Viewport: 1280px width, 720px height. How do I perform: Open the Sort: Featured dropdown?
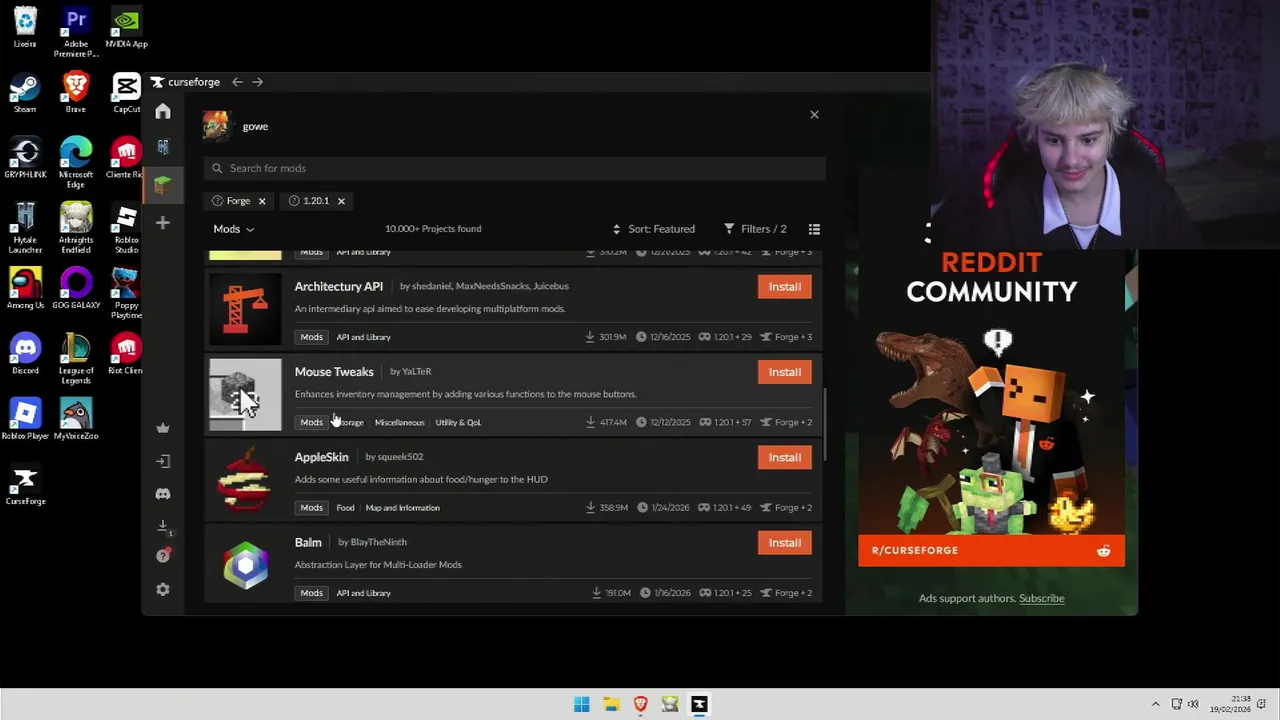point(654,229)
